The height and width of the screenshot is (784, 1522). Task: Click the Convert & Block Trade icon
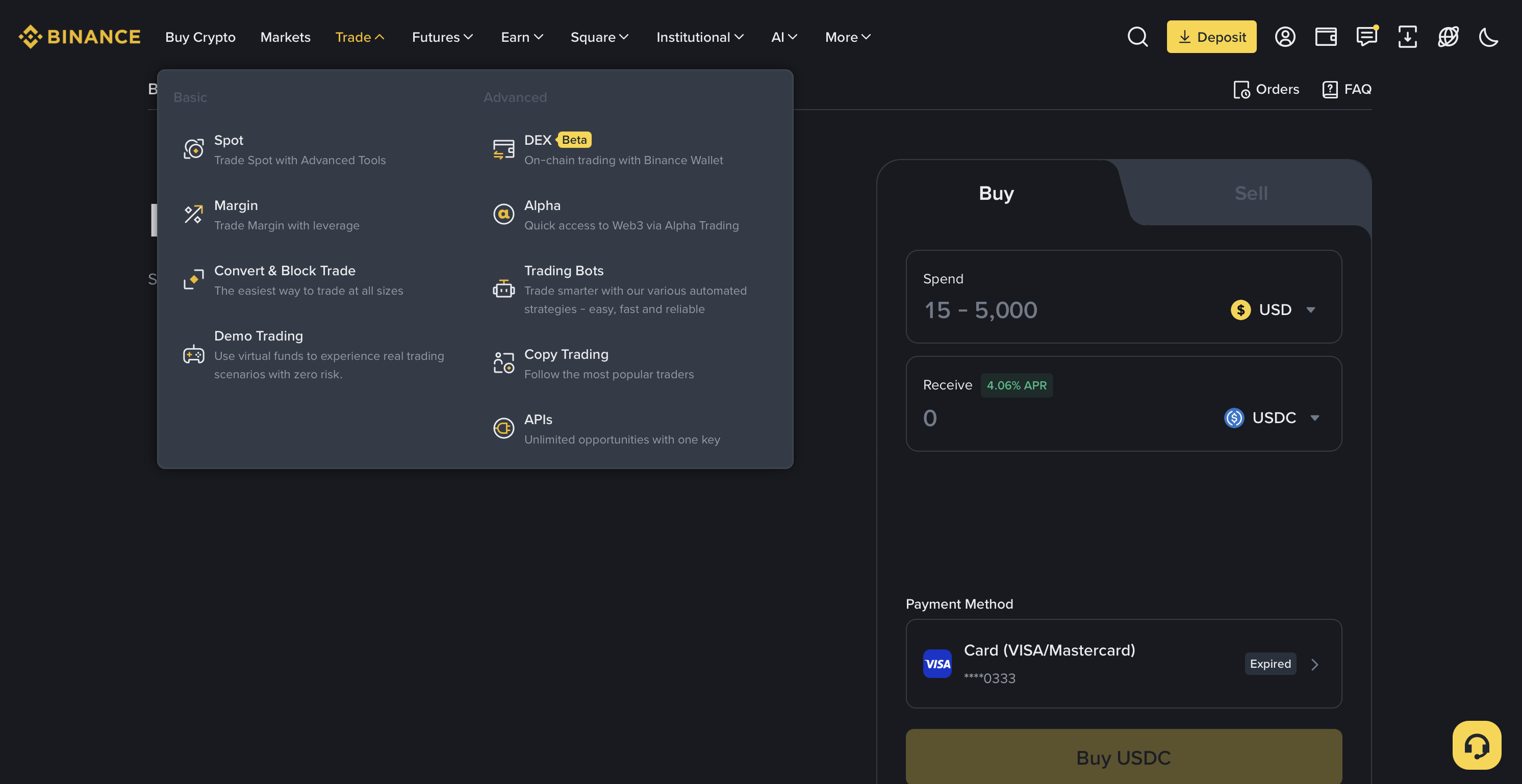tap(194, 280)
